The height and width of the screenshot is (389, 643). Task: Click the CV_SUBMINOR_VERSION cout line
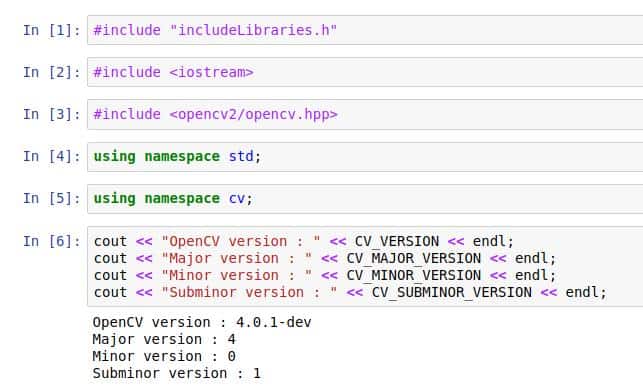click(350, 292)
